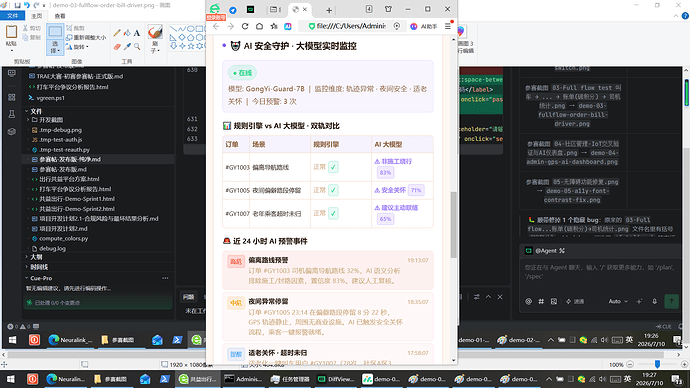Screen dimensions: 690x388
Task: Click the zoom-out minus icon in Paint status bar
Action: click(x=630, y=364)
